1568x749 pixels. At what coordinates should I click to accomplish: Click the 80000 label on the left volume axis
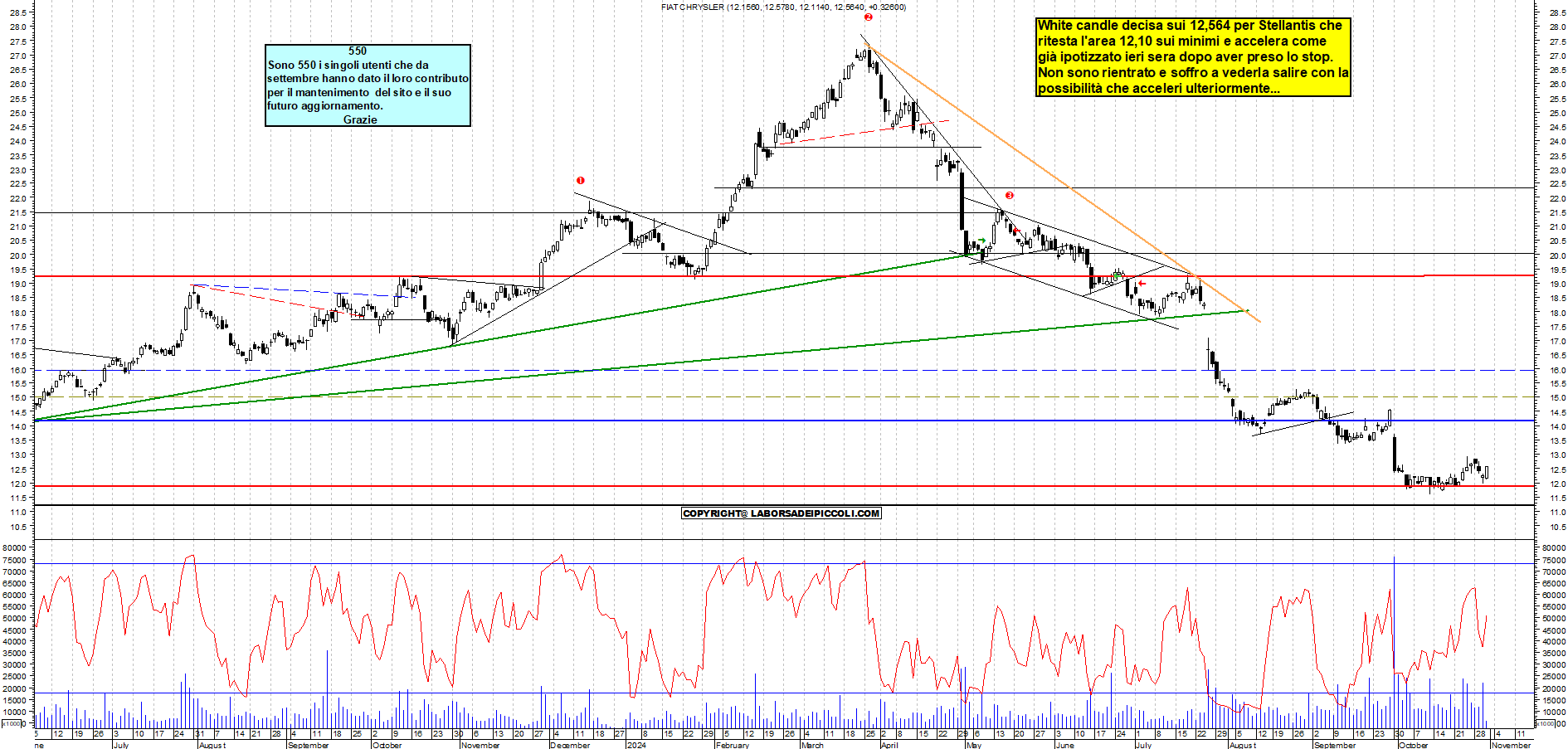tap(16, 547)
